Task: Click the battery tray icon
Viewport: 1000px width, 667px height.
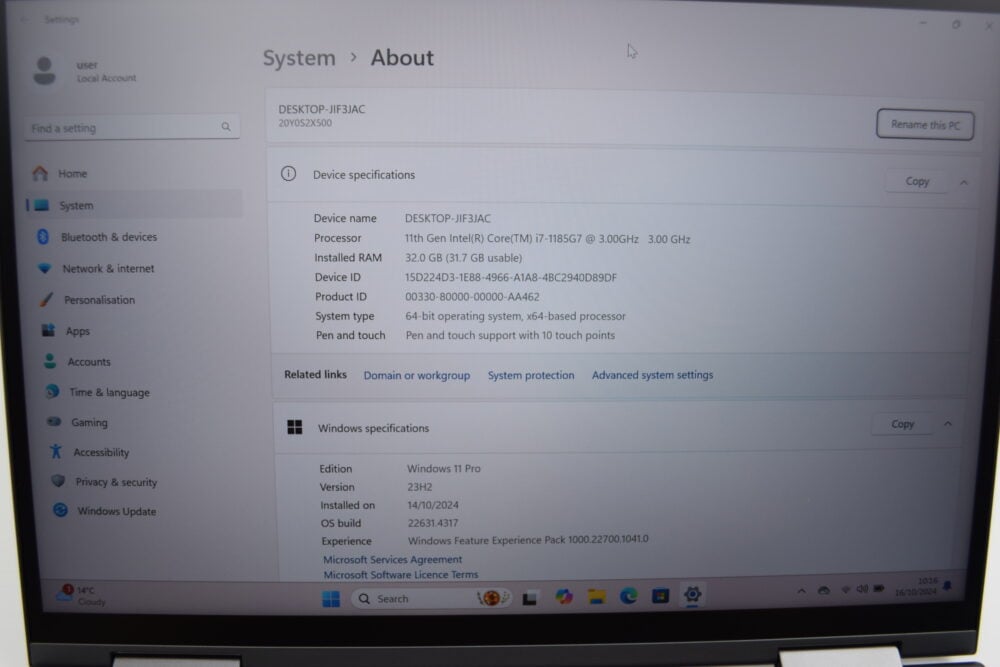Action: tap(879, 589)
